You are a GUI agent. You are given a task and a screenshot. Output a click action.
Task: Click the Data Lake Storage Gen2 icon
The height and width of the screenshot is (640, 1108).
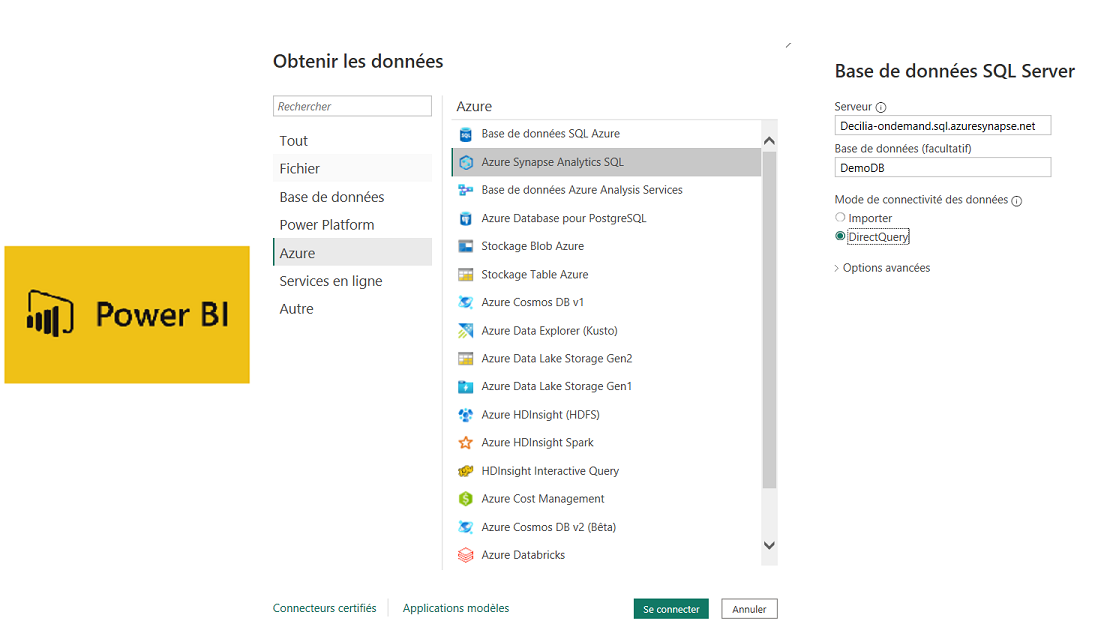click(x=466, y=359)
